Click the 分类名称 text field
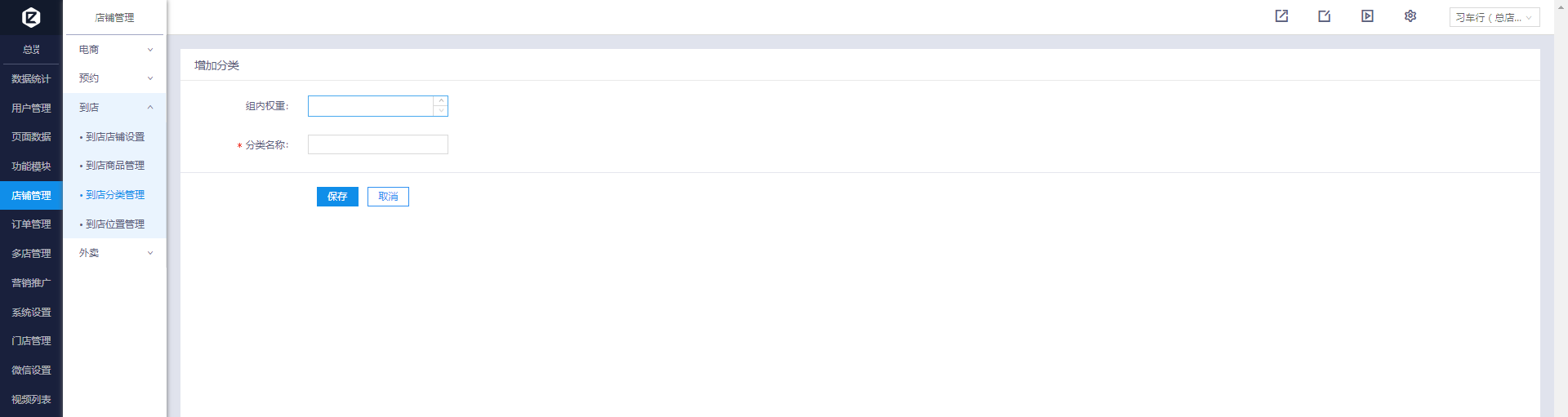 pyautogui.click(x=377, y=144)
